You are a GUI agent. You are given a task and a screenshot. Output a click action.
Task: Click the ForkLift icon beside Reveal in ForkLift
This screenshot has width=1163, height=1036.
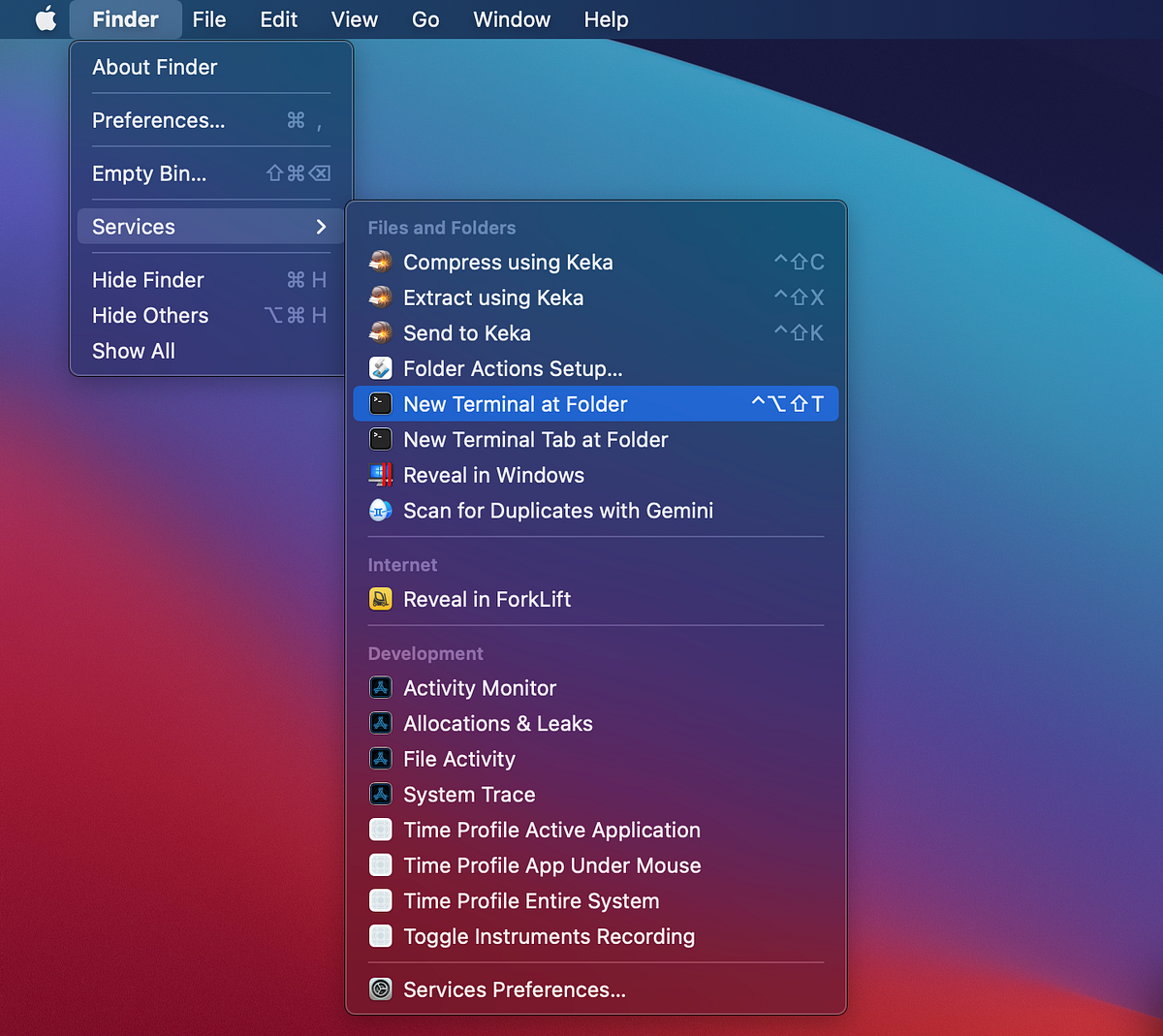click(x=381, y=599)
